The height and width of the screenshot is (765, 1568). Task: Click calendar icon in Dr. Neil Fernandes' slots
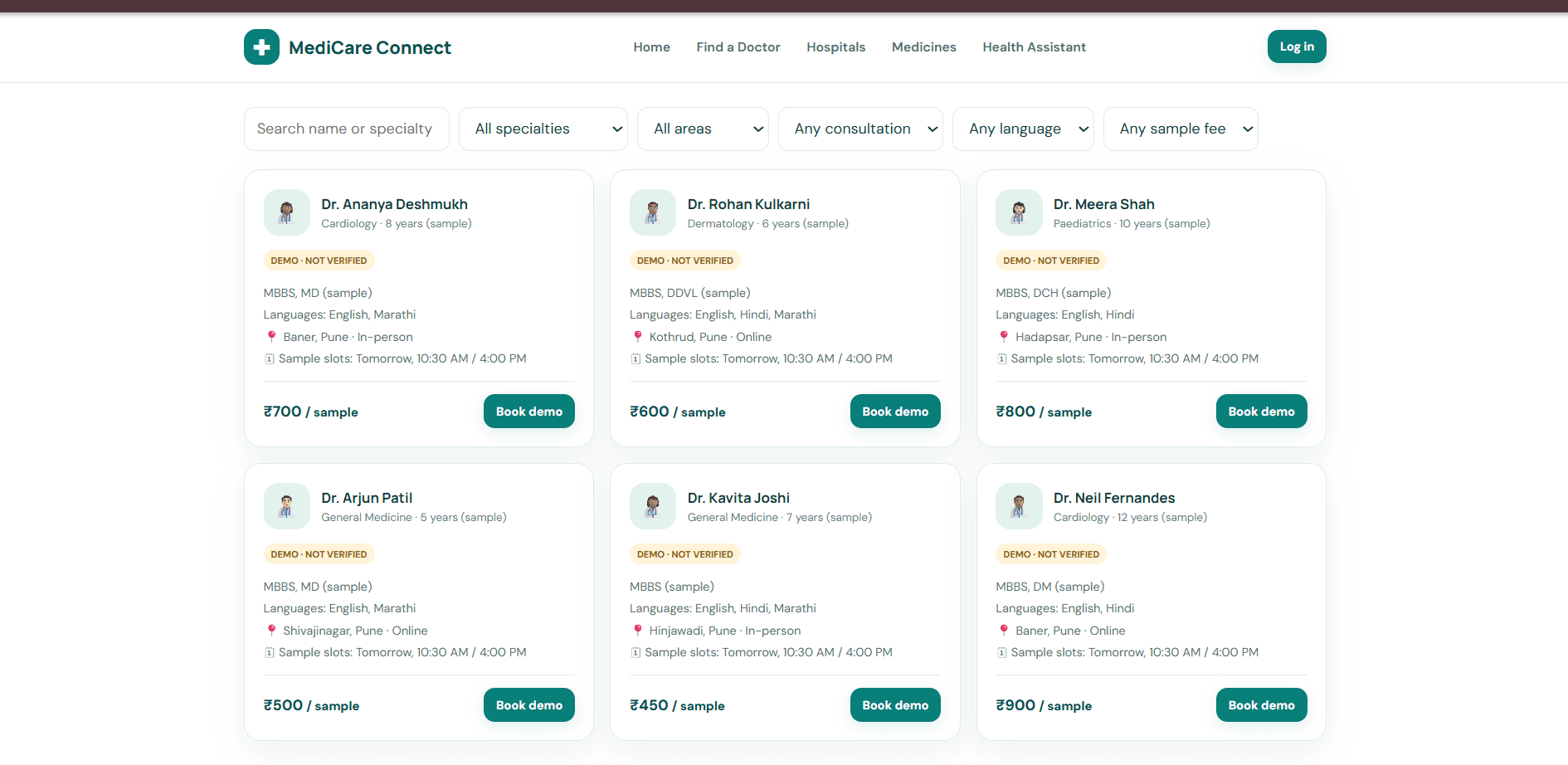tap(1001, 652)
